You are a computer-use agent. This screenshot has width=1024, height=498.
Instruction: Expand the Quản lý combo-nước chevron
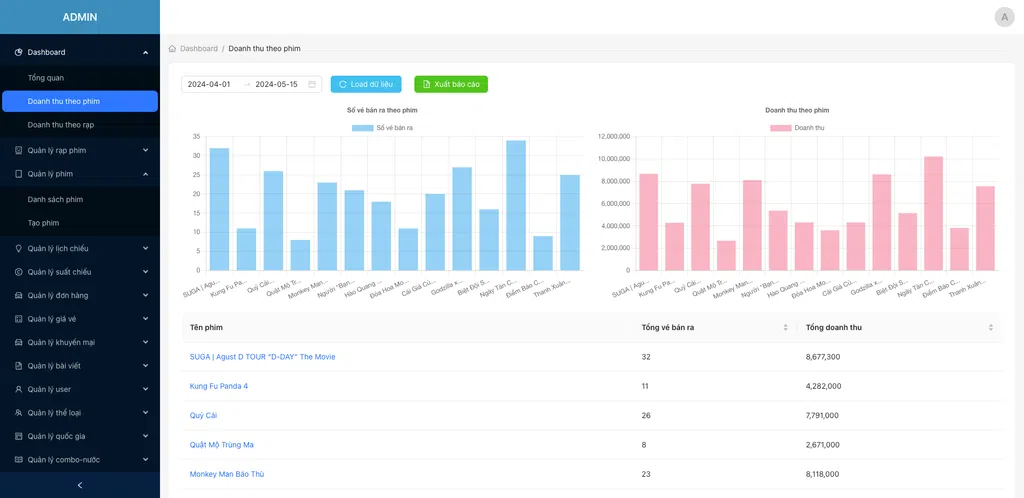pos(146,460)
